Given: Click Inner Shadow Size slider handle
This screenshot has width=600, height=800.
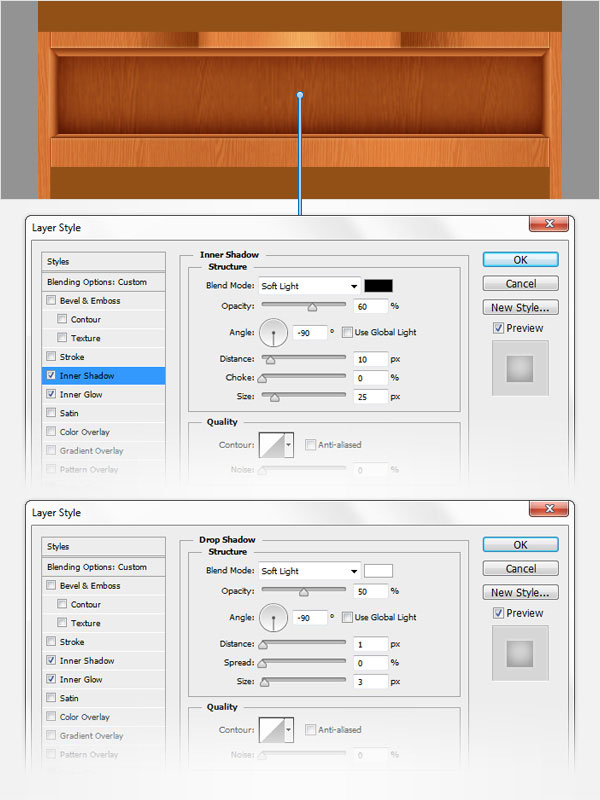Looking at the screenshot, I should pos(274,398).
